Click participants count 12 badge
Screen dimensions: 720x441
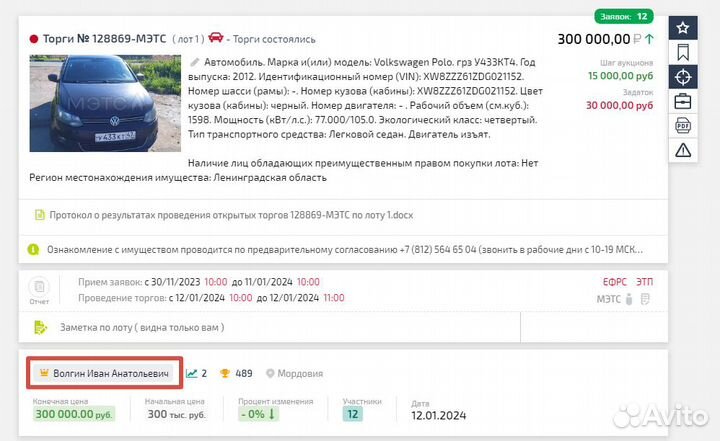(353, 414)
